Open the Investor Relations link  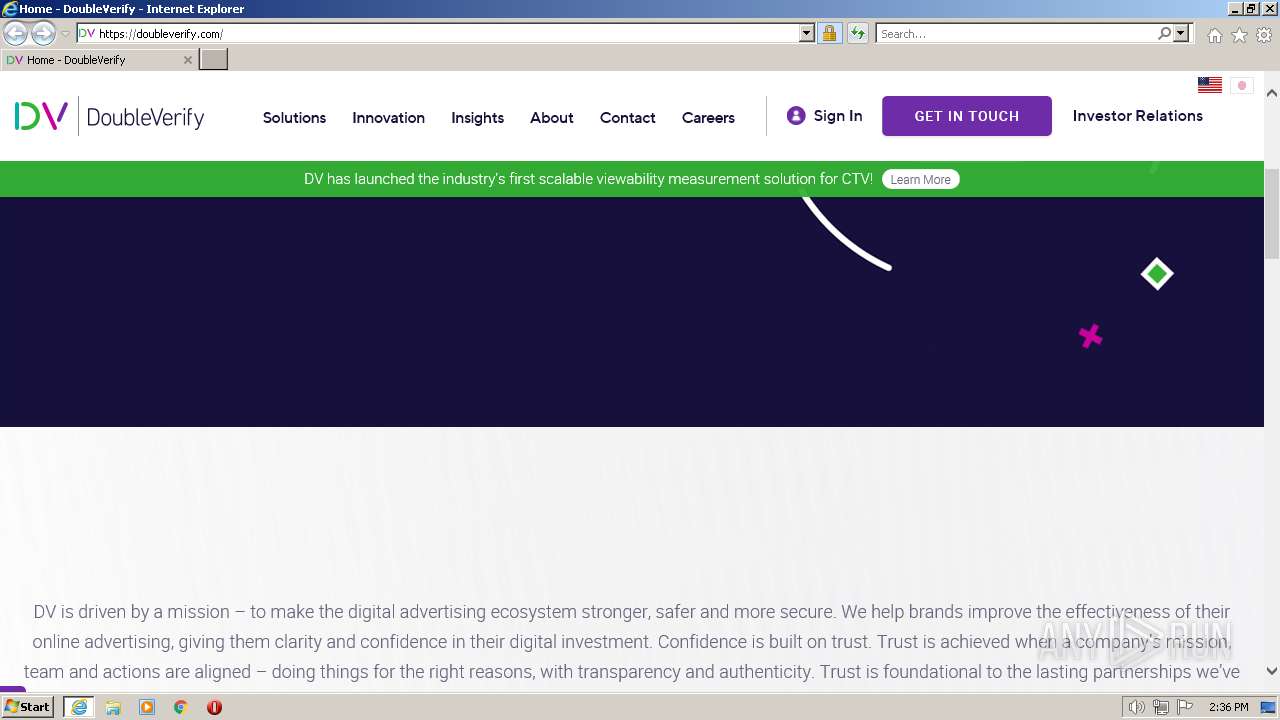tap(1138, 116)
